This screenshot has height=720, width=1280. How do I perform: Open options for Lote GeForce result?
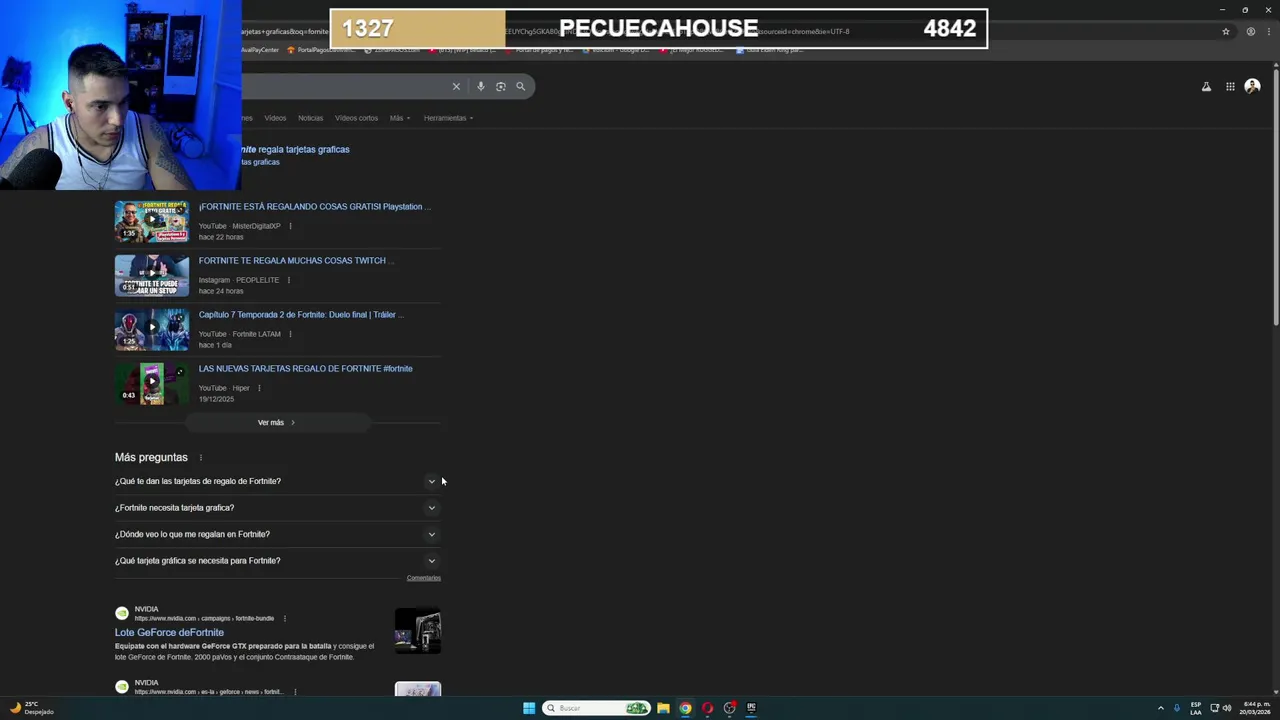[284, 618]
